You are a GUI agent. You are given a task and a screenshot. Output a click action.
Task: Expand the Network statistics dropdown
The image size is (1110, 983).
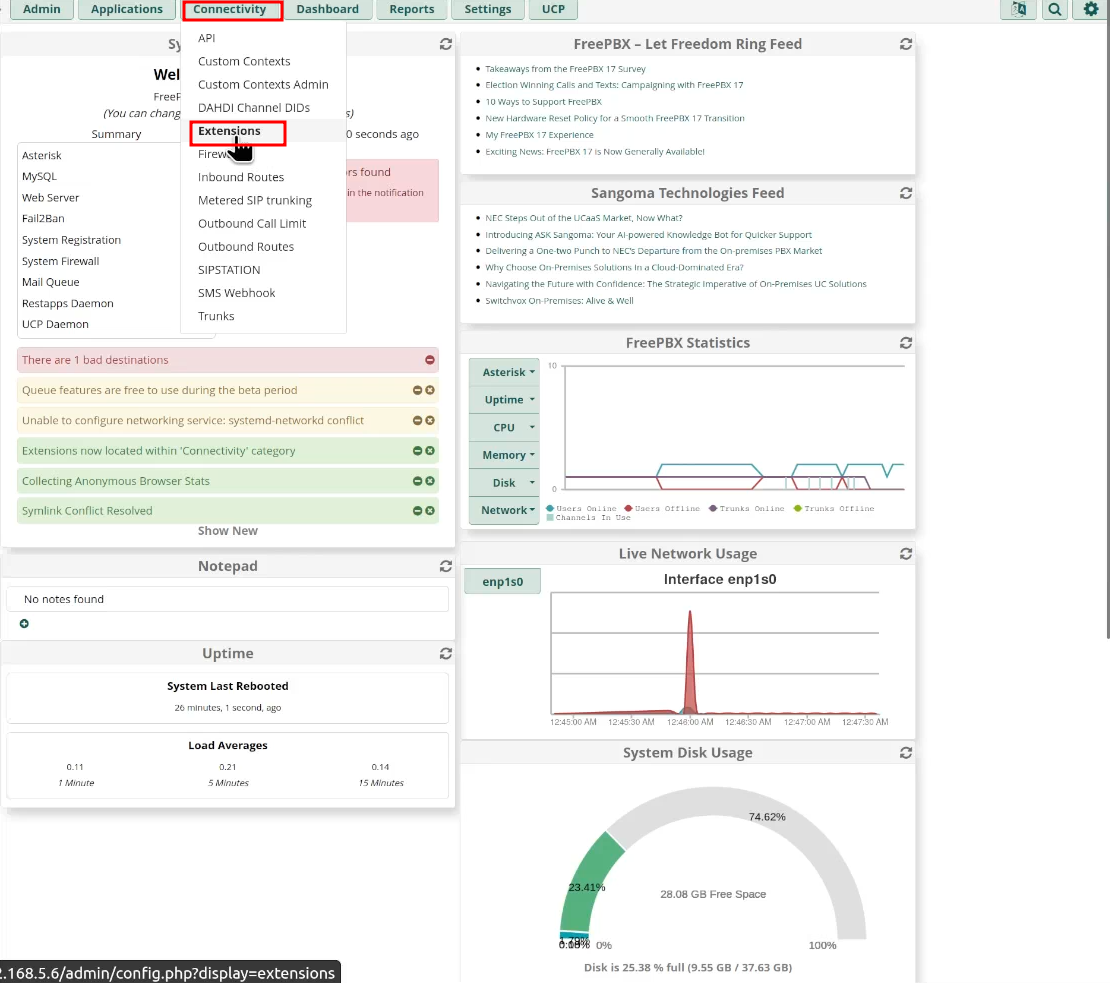click(x=504, y=510)
